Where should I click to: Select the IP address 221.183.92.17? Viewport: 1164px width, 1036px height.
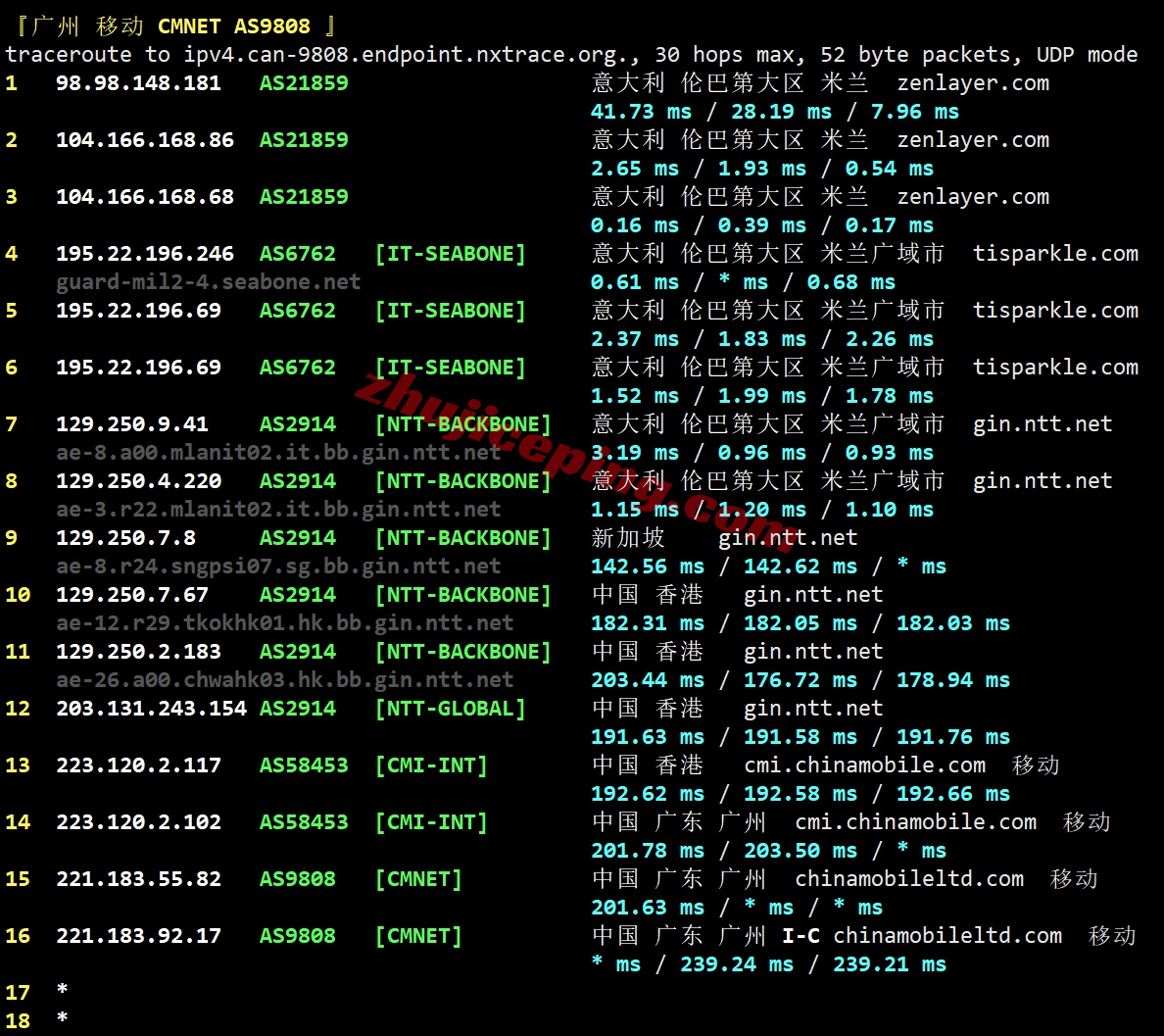tap(139, 936)
